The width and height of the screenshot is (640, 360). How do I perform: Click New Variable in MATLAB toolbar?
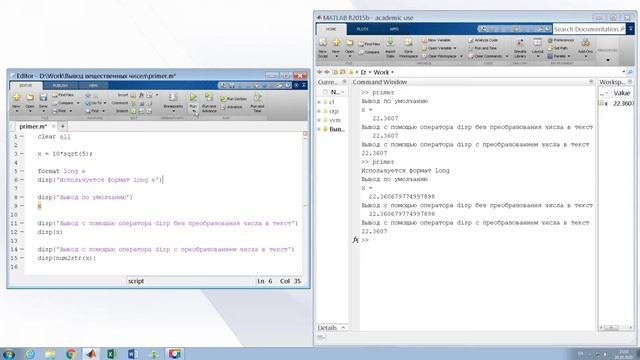click(436, 40)
